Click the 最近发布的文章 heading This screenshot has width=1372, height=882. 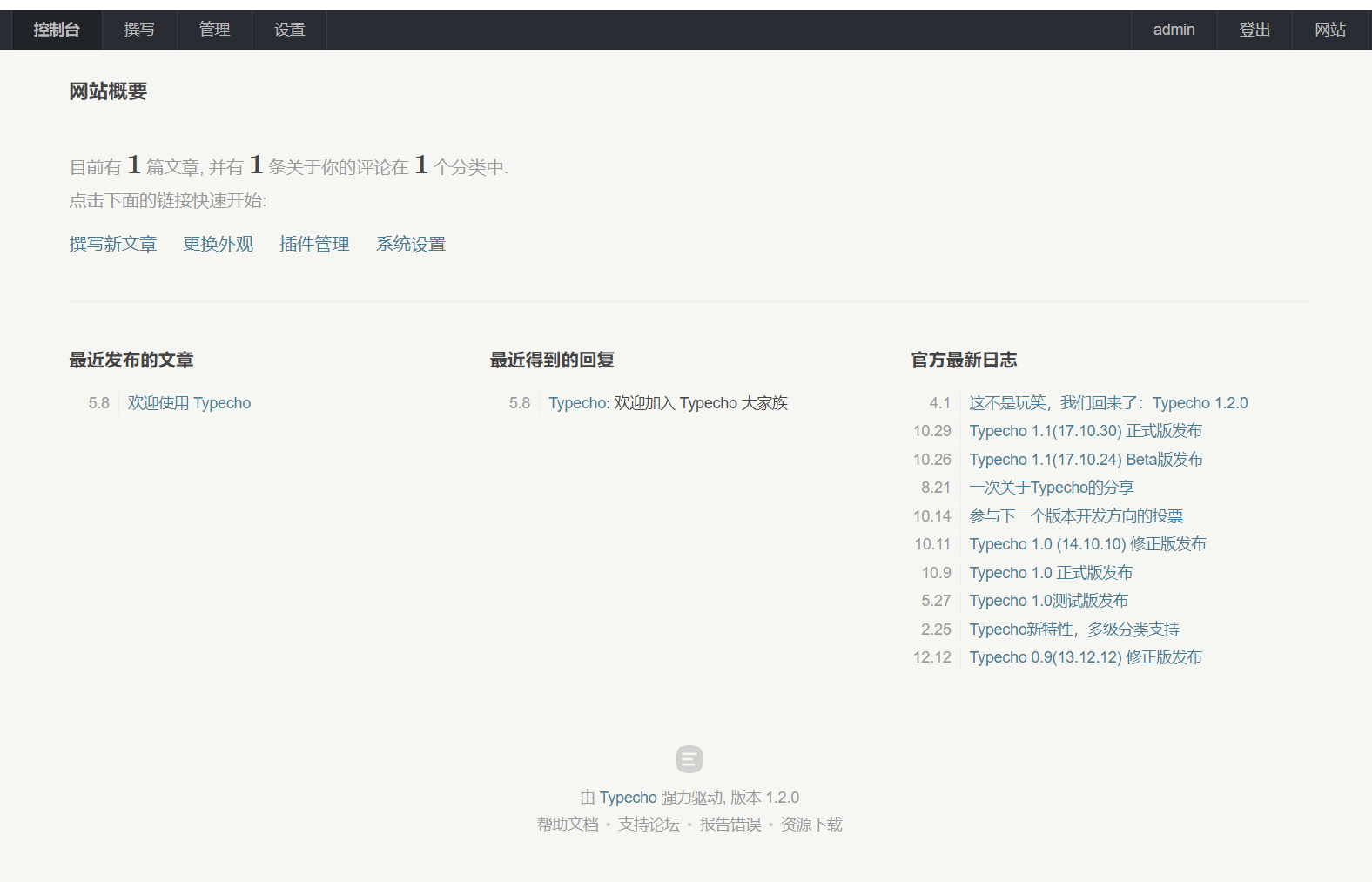[131, 360]
